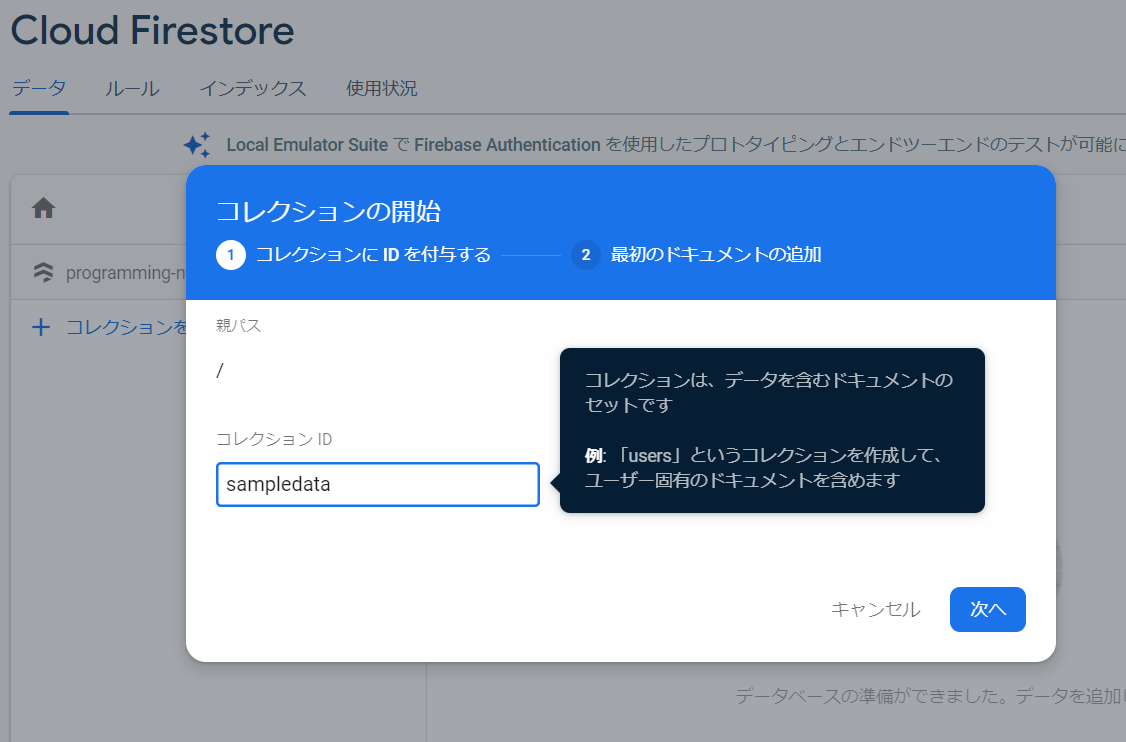Click the tooltip explaining collections
Screen dimensions: 1126x742
[772, 430]
